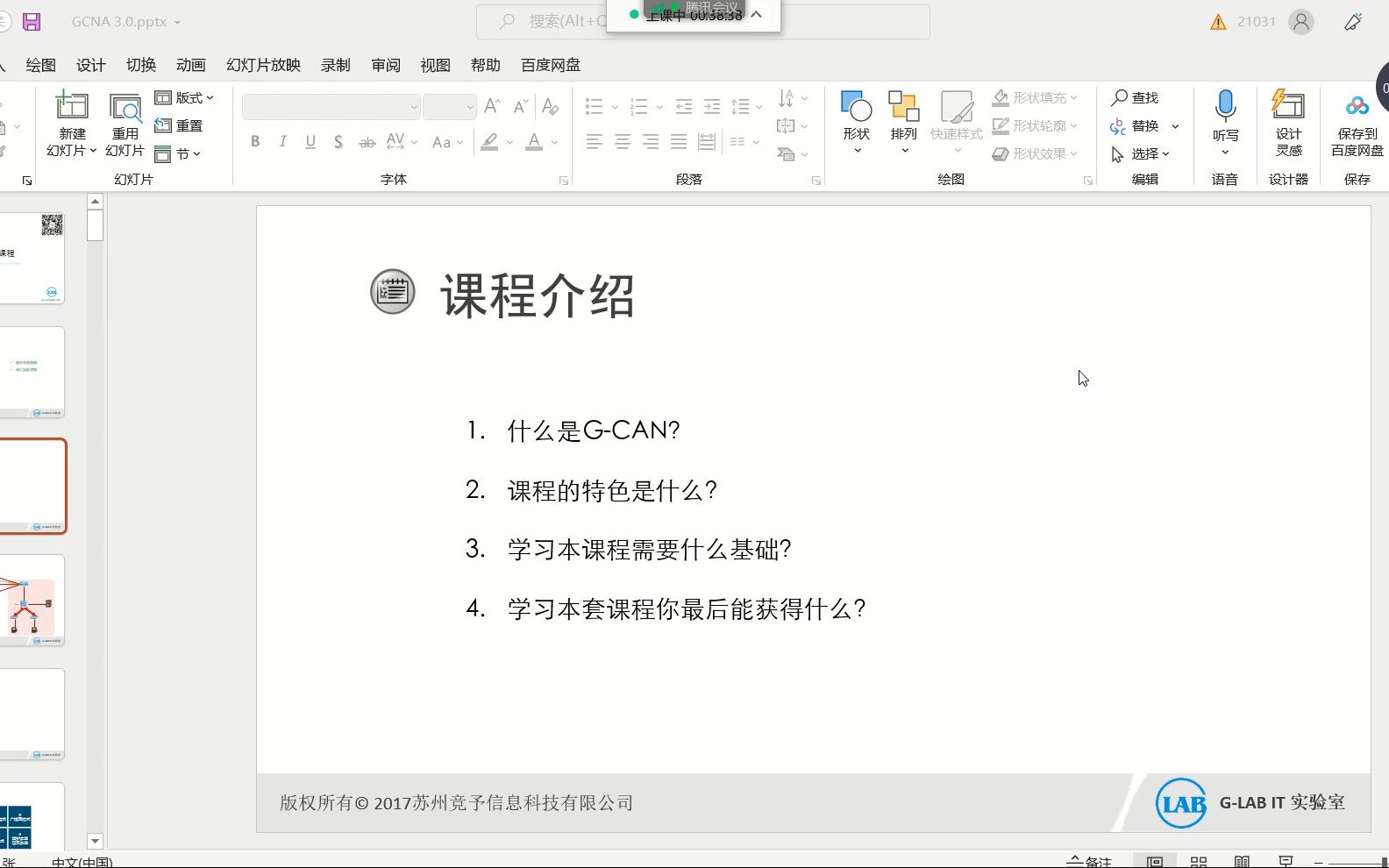The width and height of the screenshot is (1389, 868).
Task: Click 形状填充 shape fill button
Action: click(x=1035, y=97)
